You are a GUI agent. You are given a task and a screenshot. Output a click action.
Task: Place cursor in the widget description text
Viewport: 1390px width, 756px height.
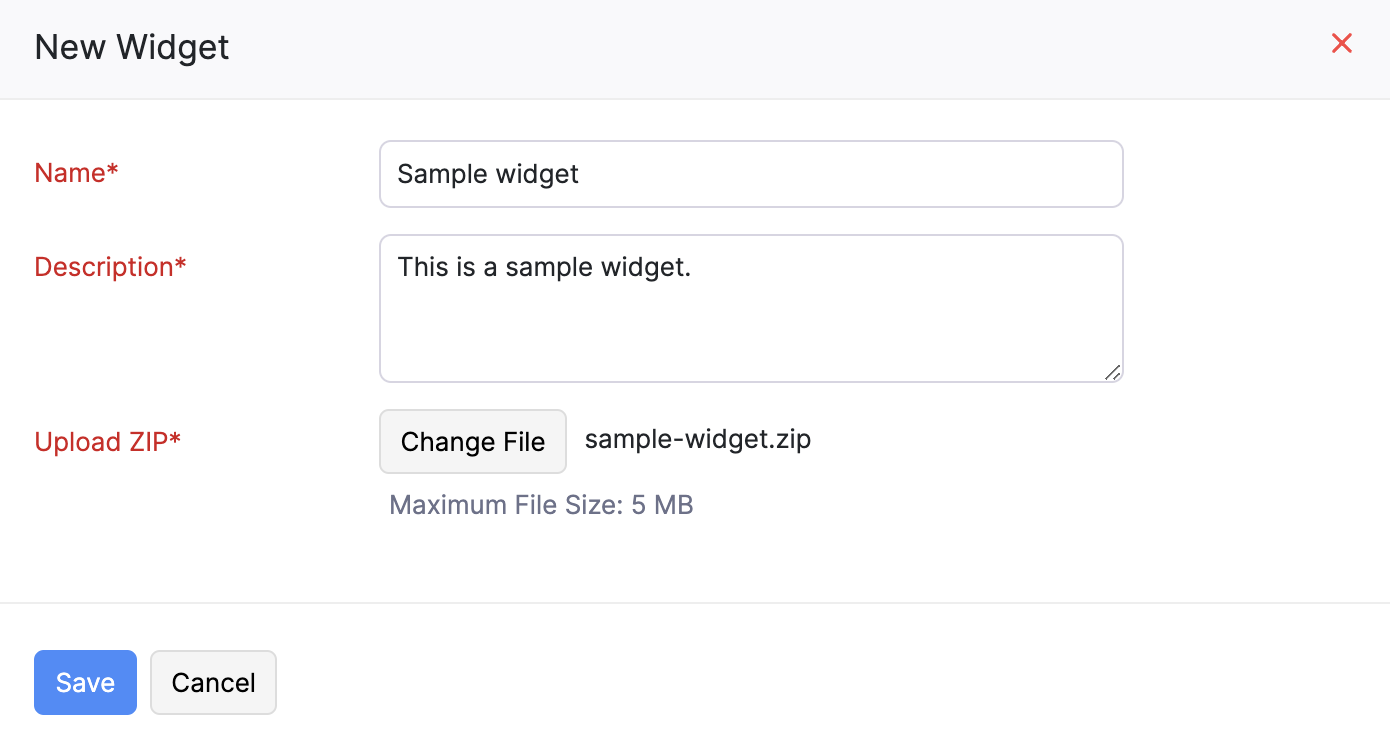click(544, 266)
